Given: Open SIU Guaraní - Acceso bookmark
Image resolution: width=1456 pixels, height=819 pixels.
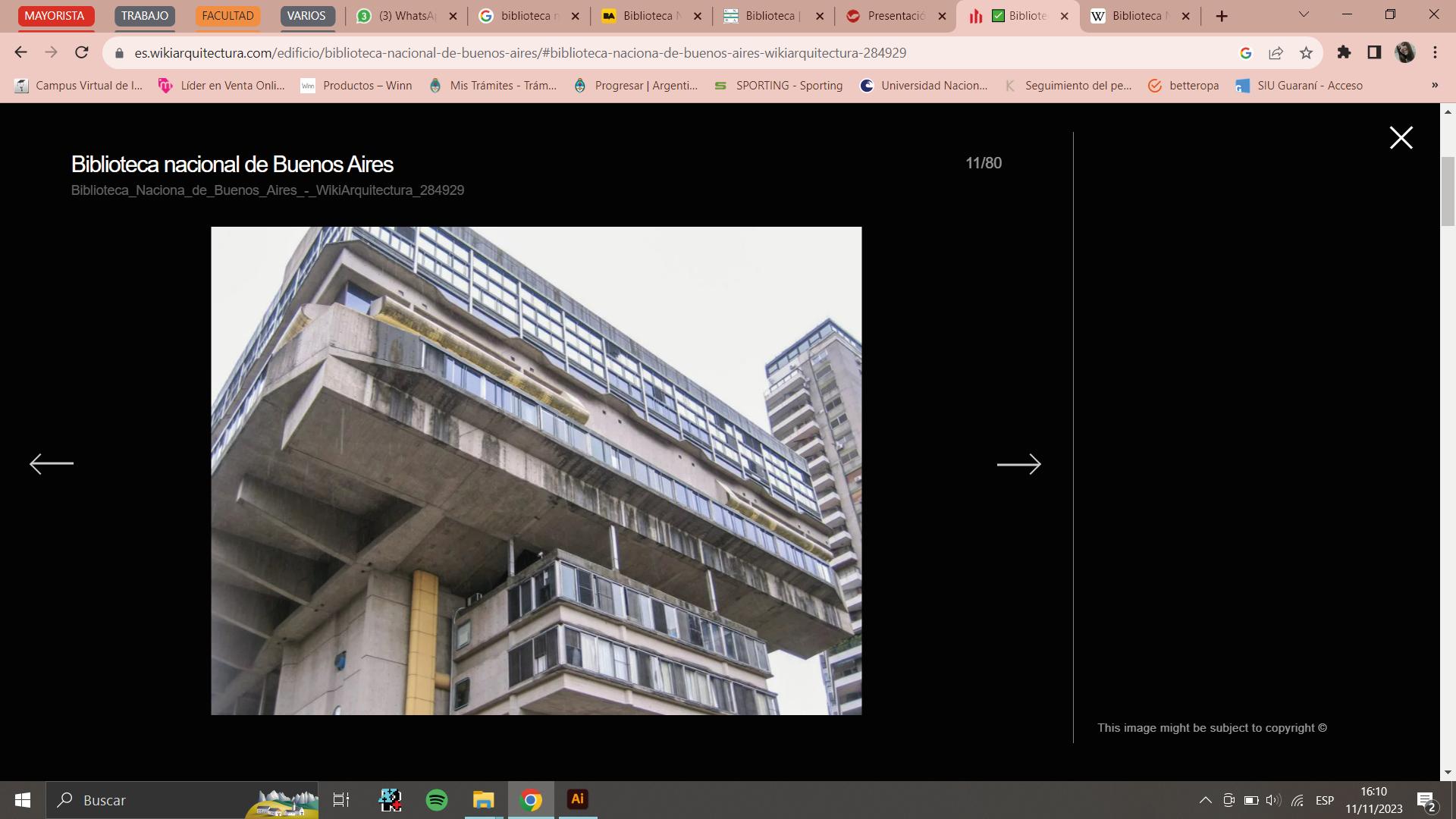Looking at the screenshot, I should pyautogui.click(x=1299, y=86).
